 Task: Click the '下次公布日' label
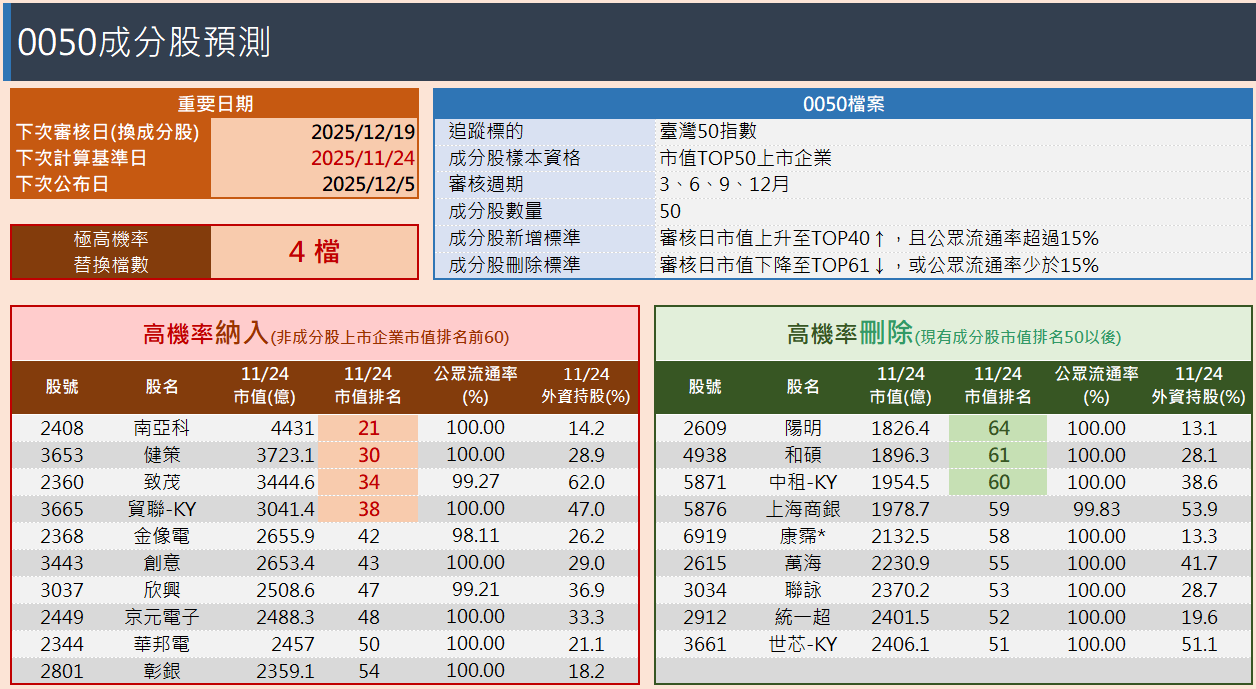coord(63,184)
